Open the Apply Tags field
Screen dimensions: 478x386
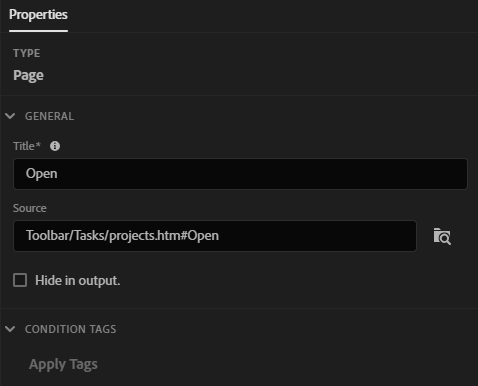[x=63, y=364]
